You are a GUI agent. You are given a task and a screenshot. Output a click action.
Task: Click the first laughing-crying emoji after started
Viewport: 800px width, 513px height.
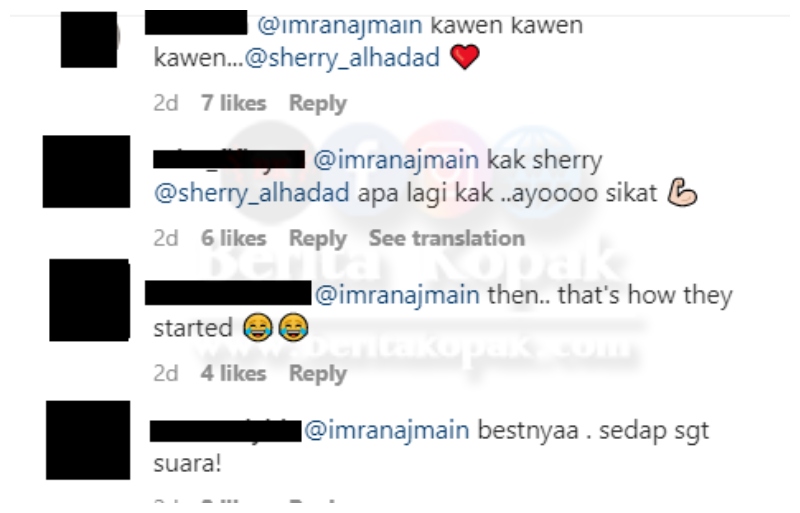[x=257, y=327]
